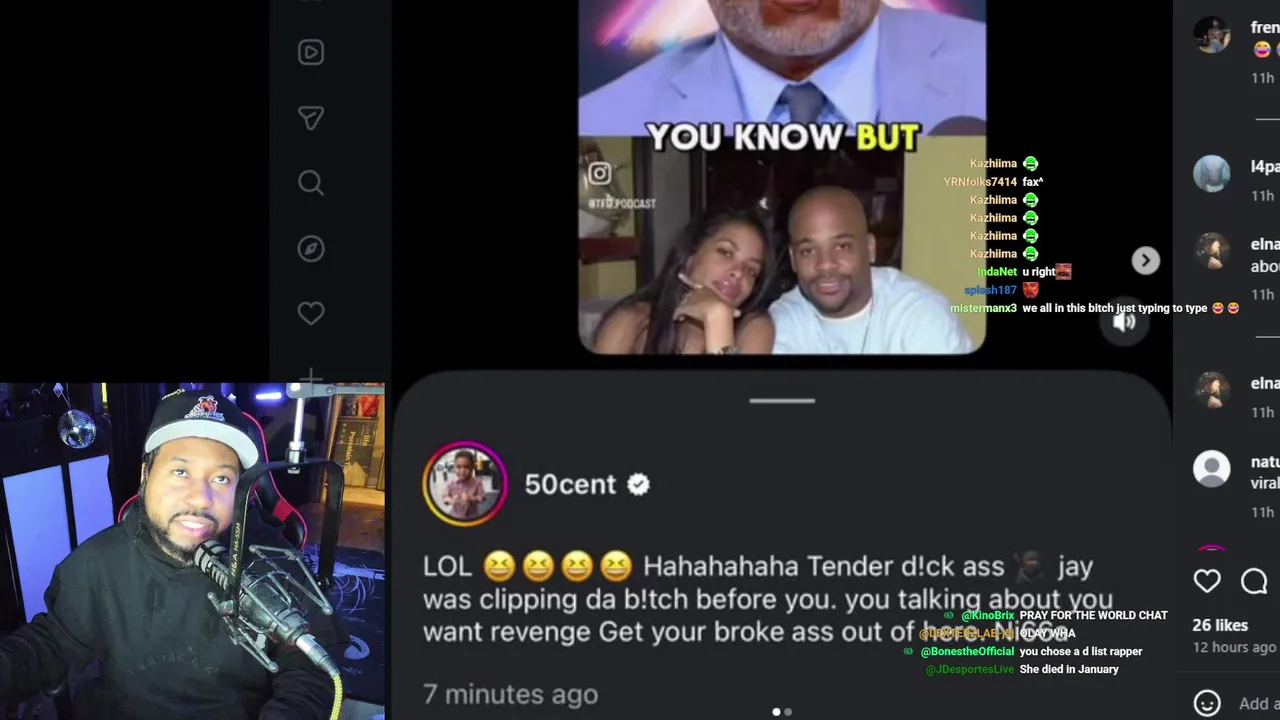
Task: Open the emoji picker smiley icon
Action: point(1208,703)
